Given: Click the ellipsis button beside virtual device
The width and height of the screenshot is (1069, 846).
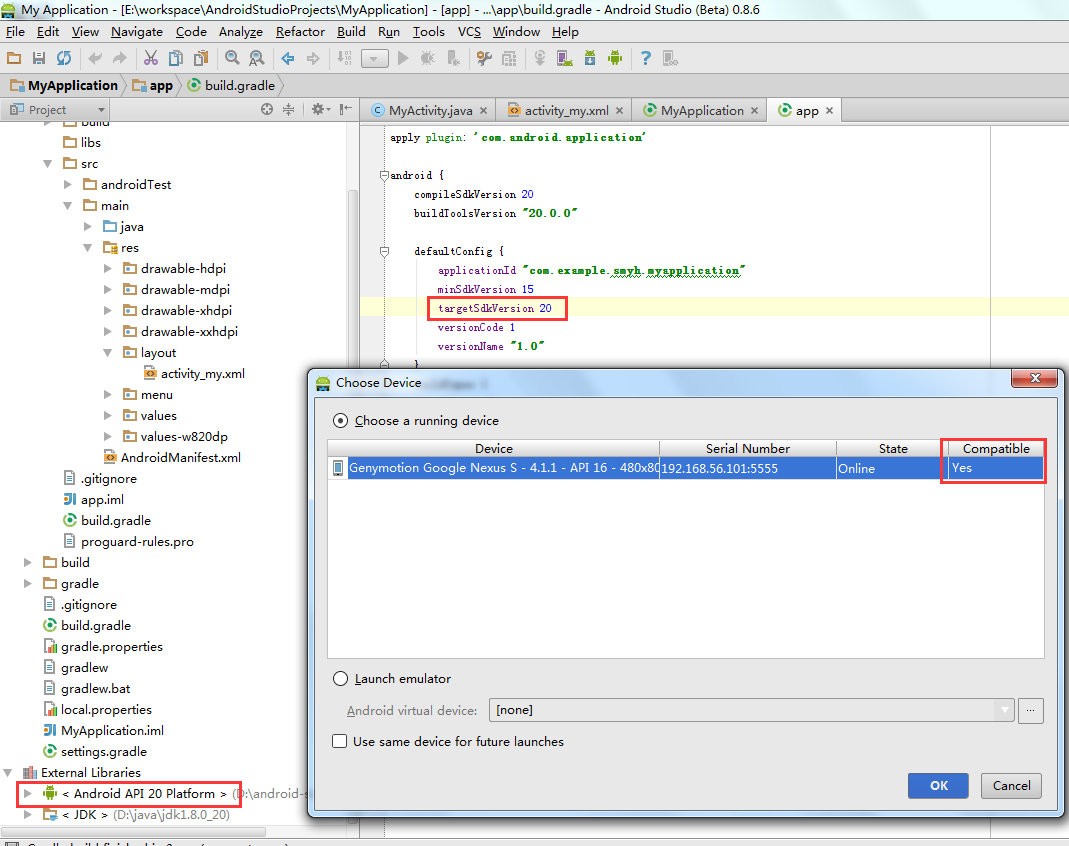Looking at the screenshot, I should point(1031,710).
